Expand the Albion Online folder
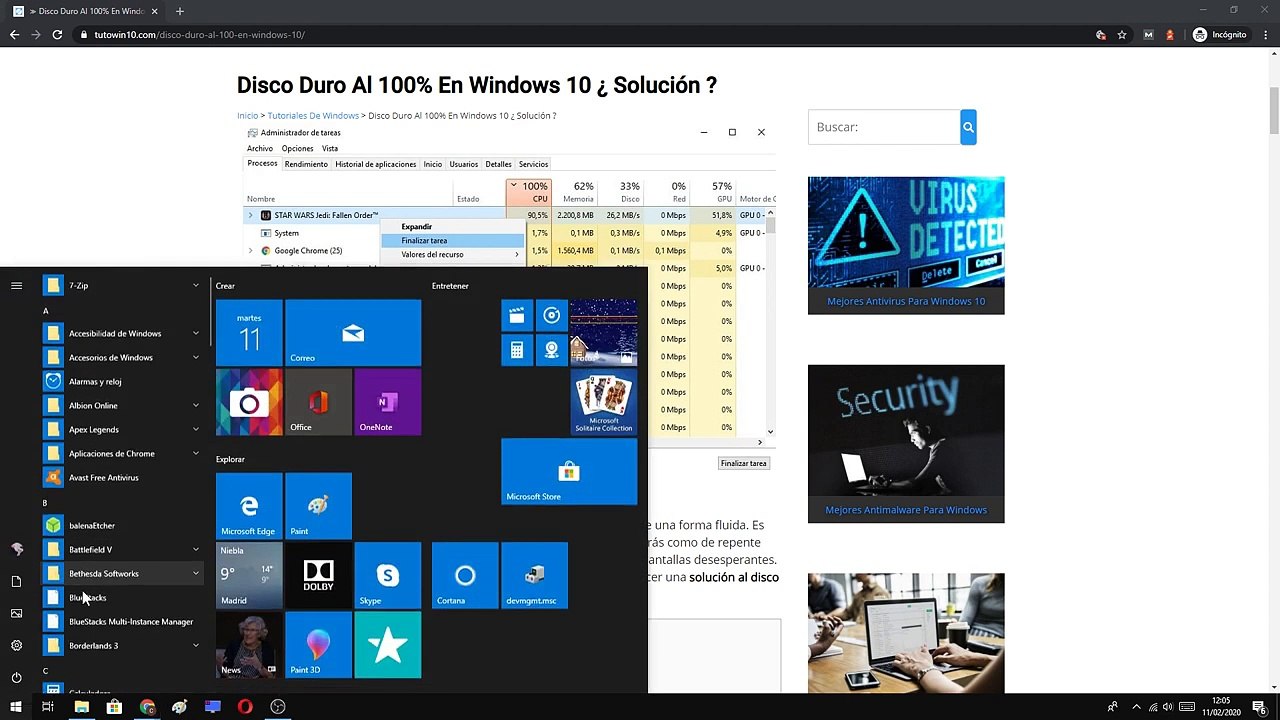 (123, 405)
